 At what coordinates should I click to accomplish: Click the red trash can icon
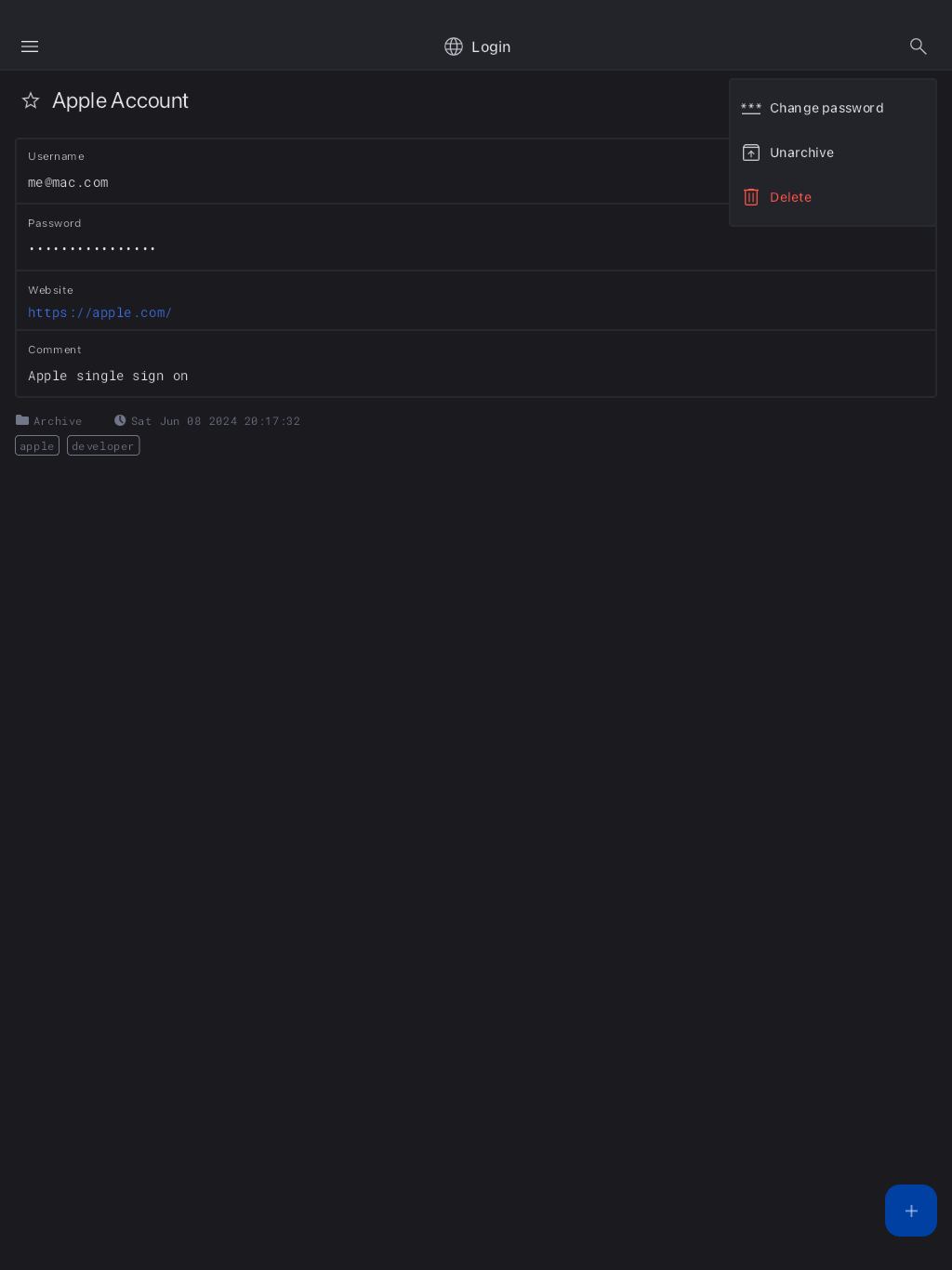(x=751, y=197)
